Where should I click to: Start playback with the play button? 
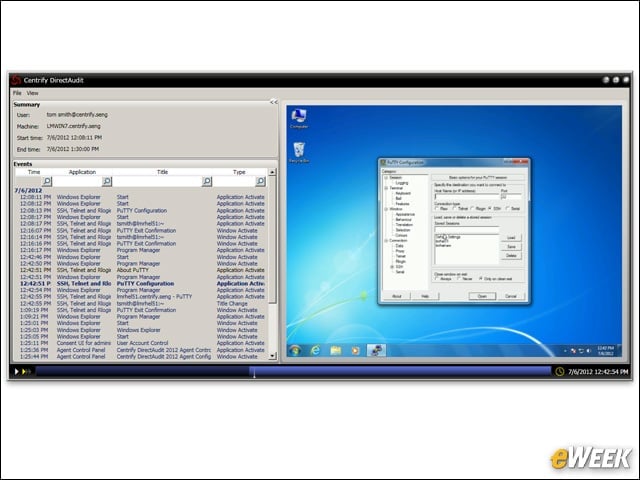[x=16, y=371]
